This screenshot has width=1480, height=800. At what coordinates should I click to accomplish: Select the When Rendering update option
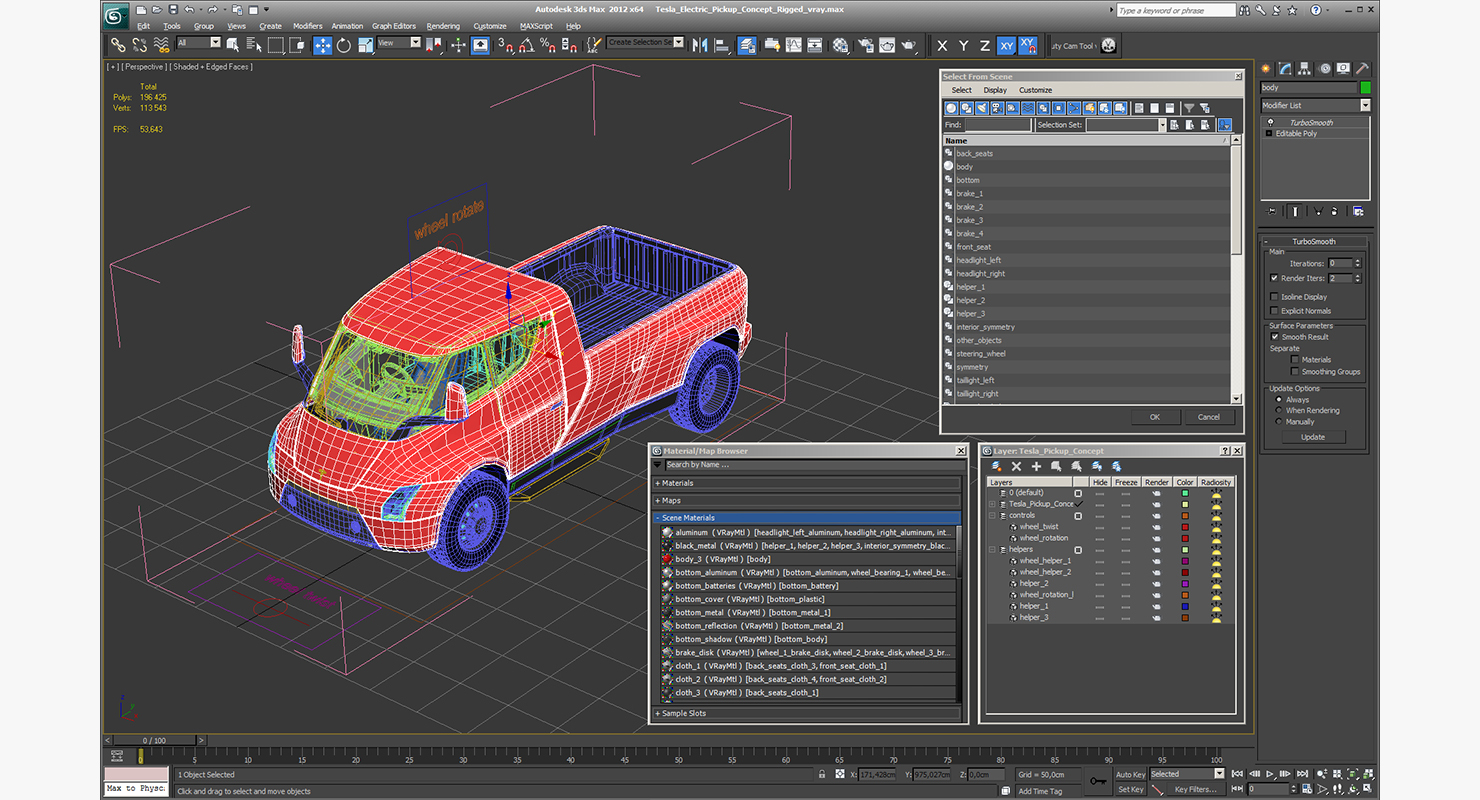pos(1278,410)
